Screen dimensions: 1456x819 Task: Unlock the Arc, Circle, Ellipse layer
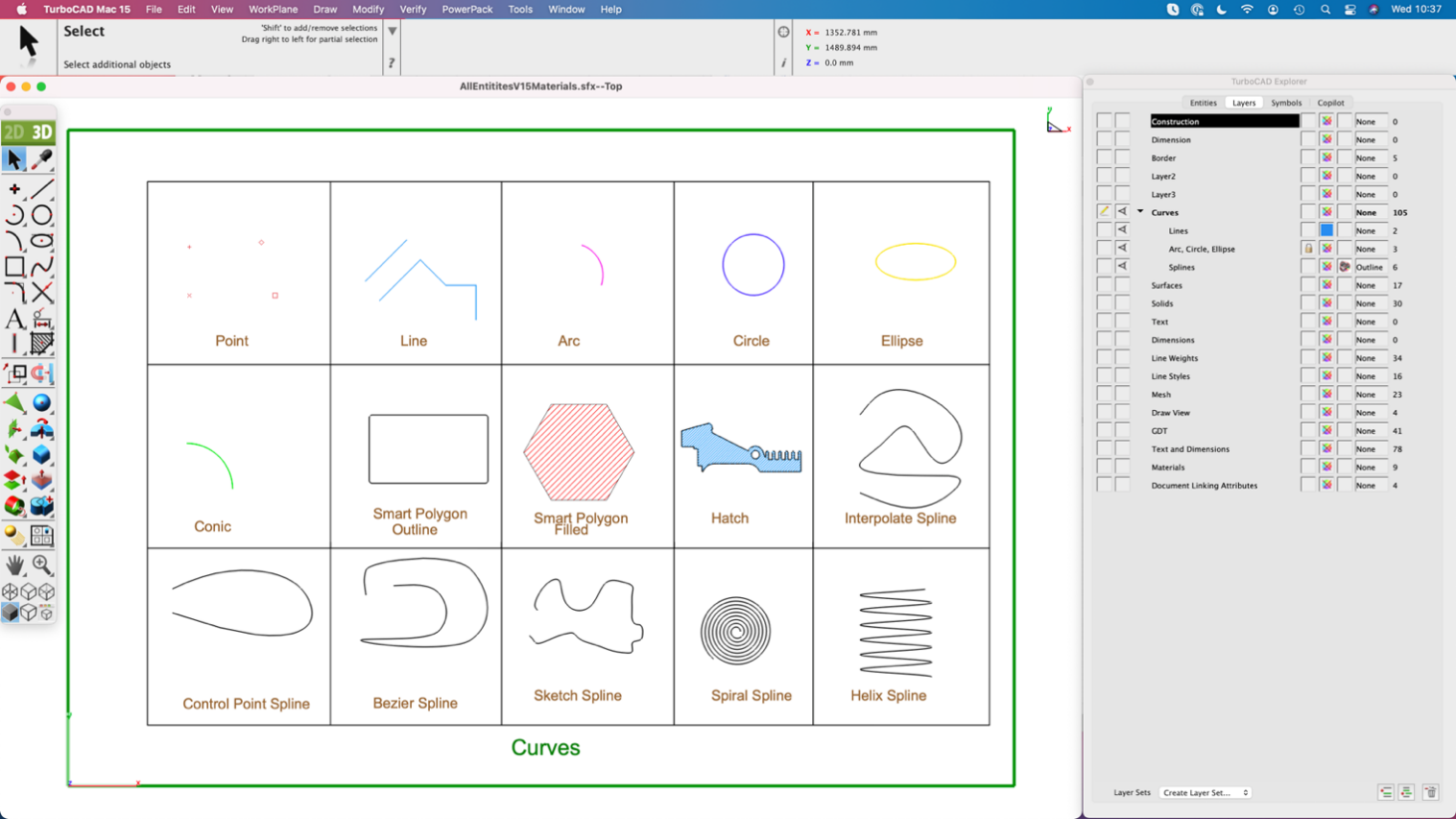click(x=1308, y=249)
